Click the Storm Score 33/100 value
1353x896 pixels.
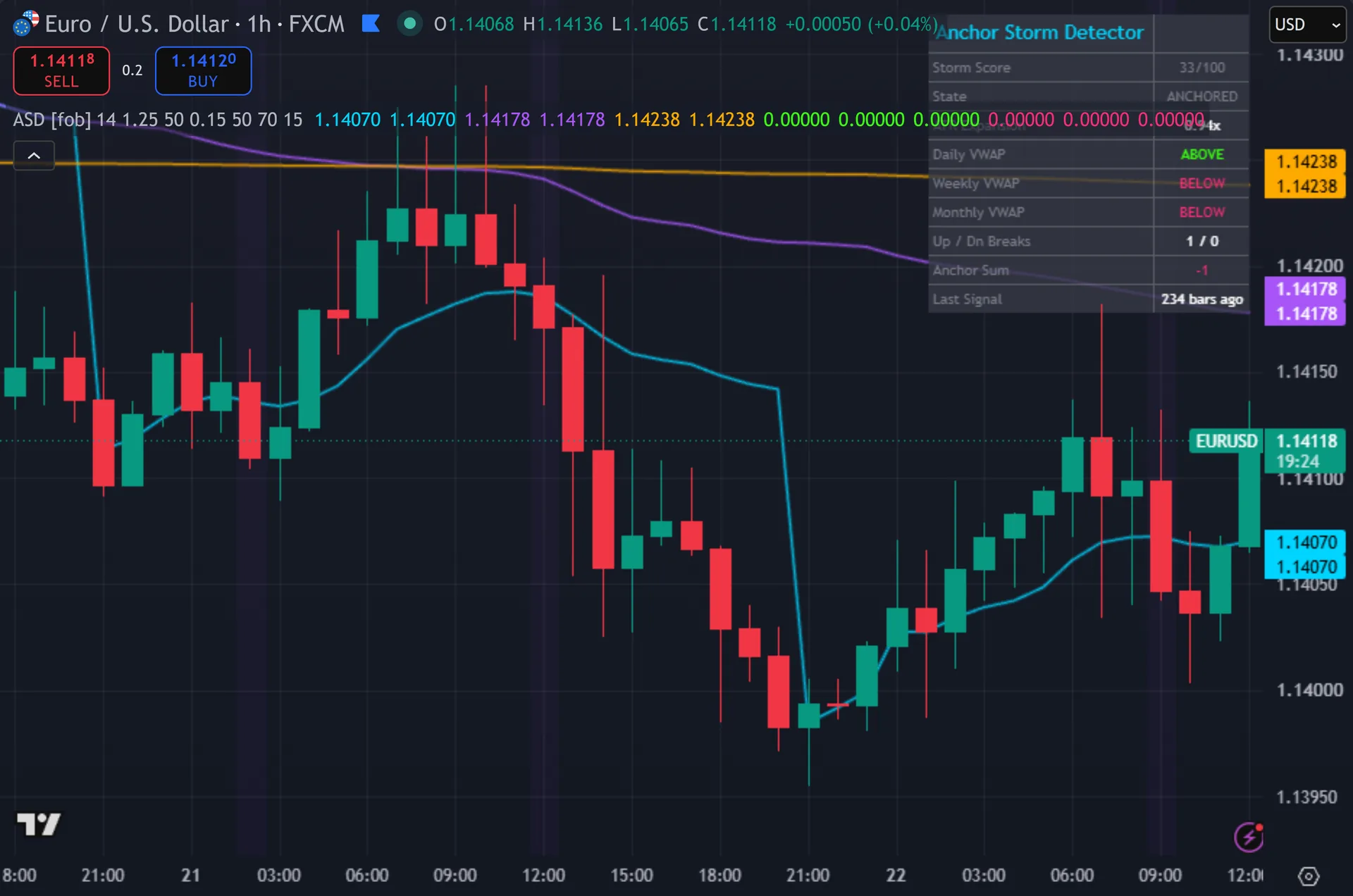[1201, 68]
